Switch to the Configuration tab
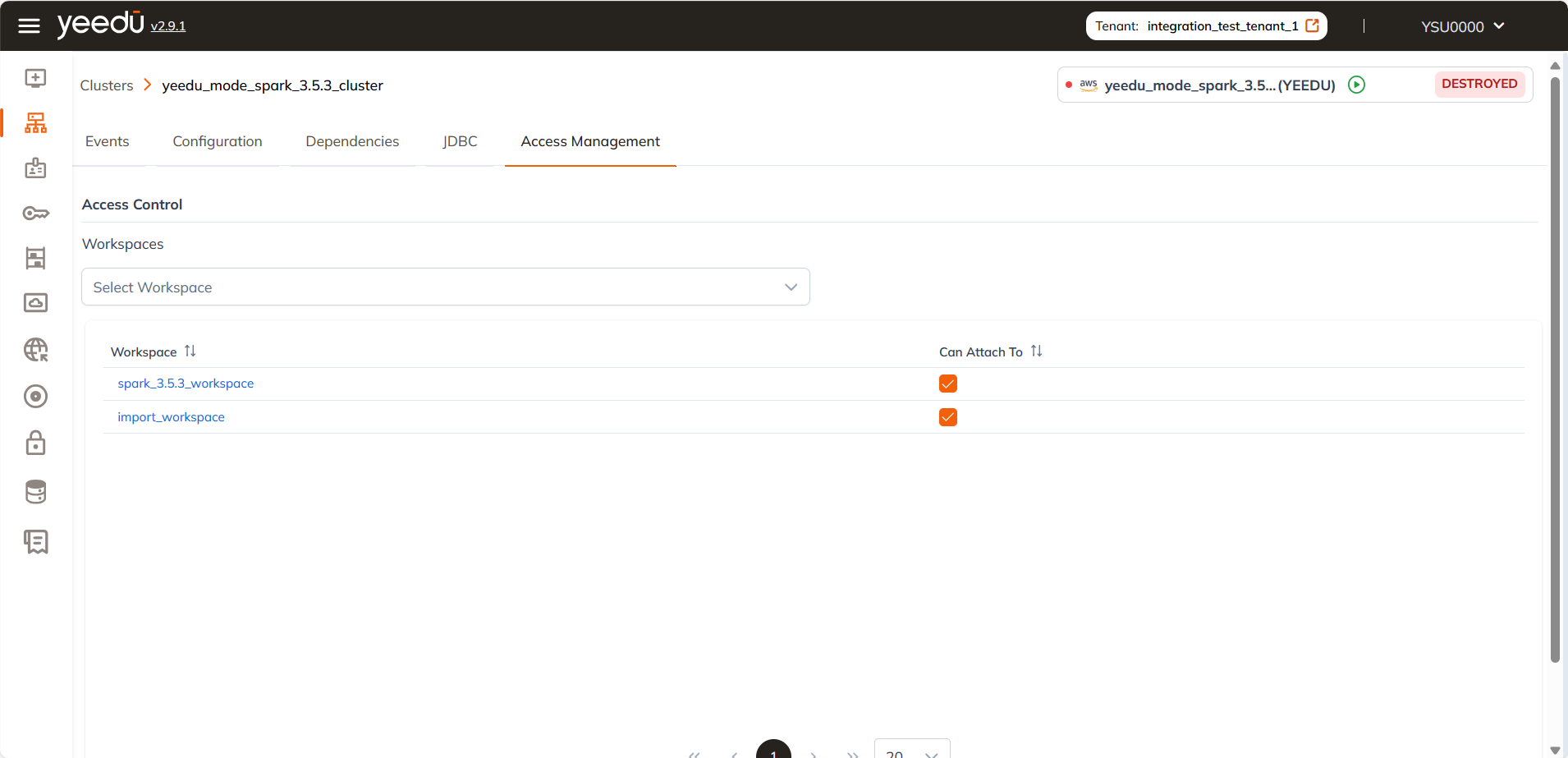Image resolution: width=1568 pixels, height=758 pixels. (x=217, y=141)
